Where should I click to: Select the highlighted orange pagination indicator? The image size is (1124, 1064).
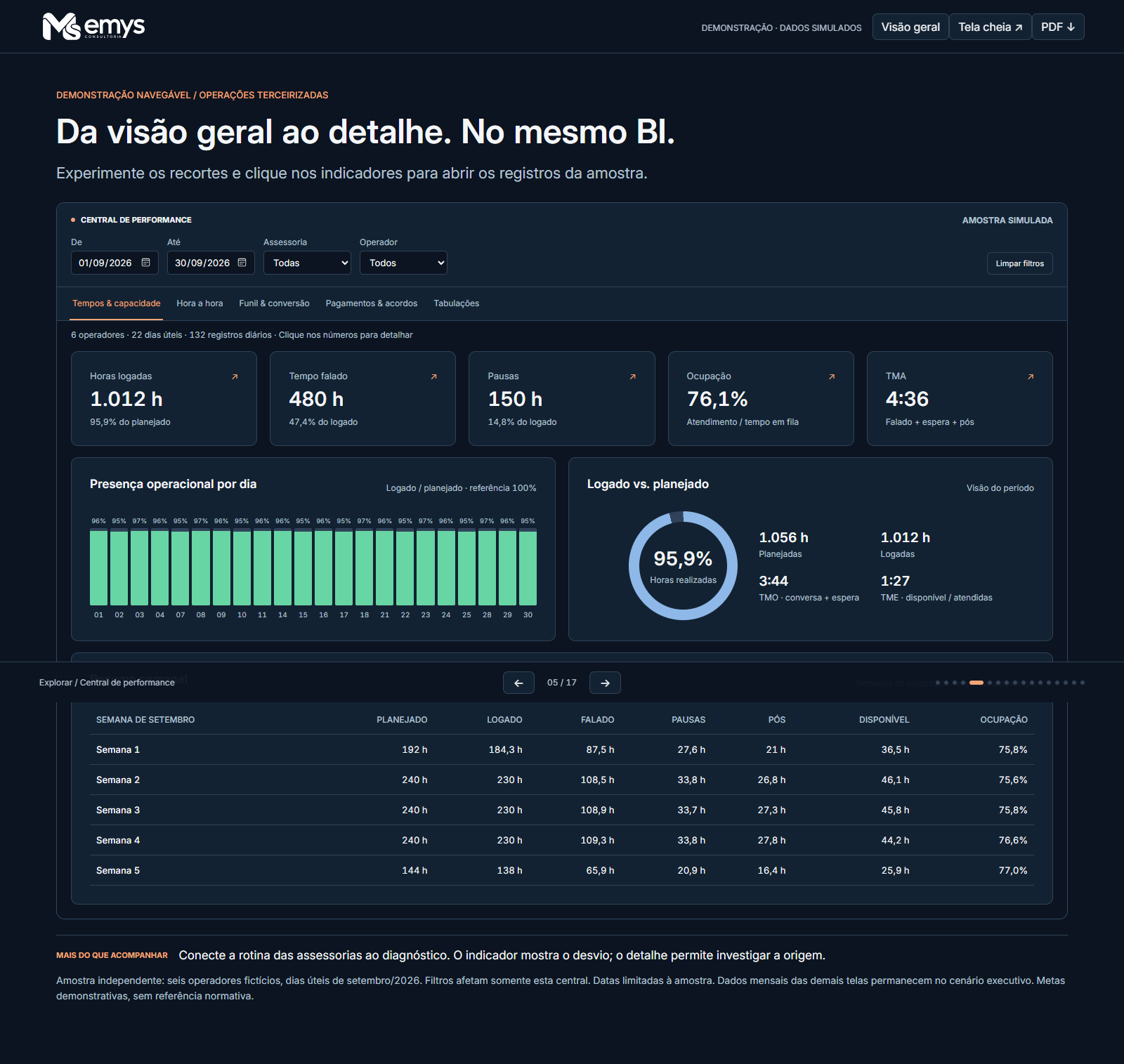click(976, 683)
